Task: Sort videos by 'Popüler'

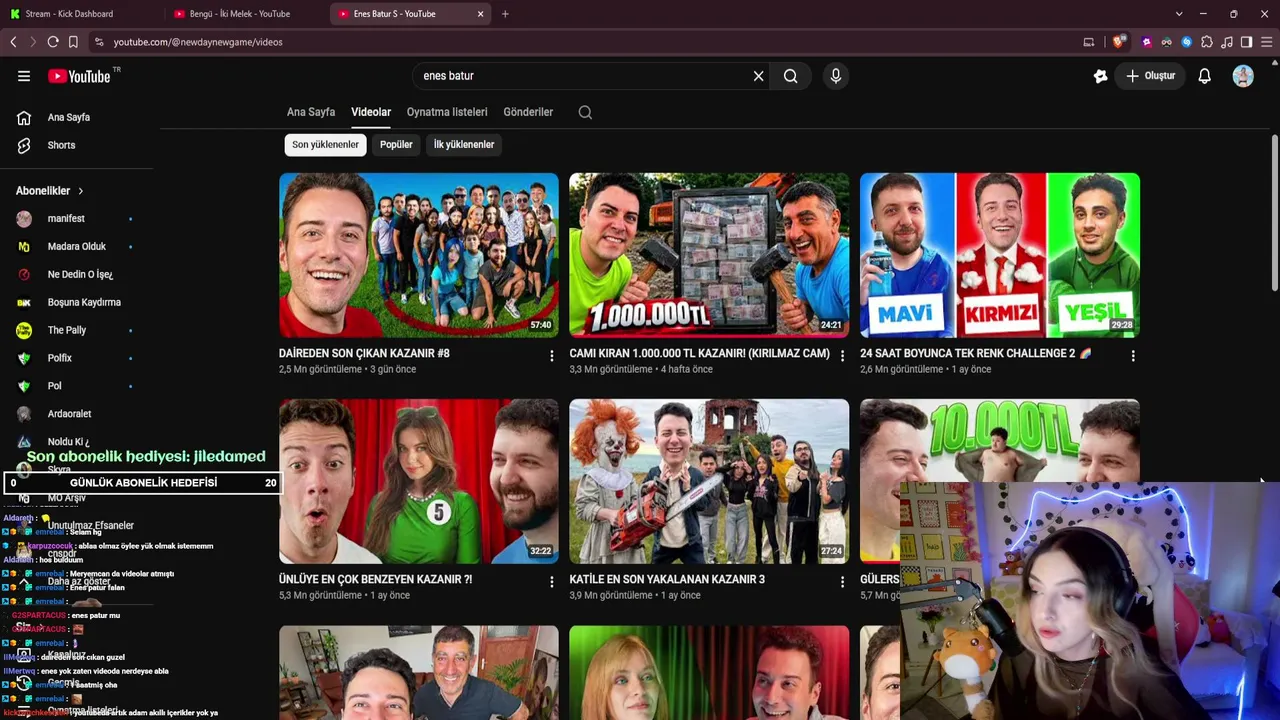Action: point(396,145)
